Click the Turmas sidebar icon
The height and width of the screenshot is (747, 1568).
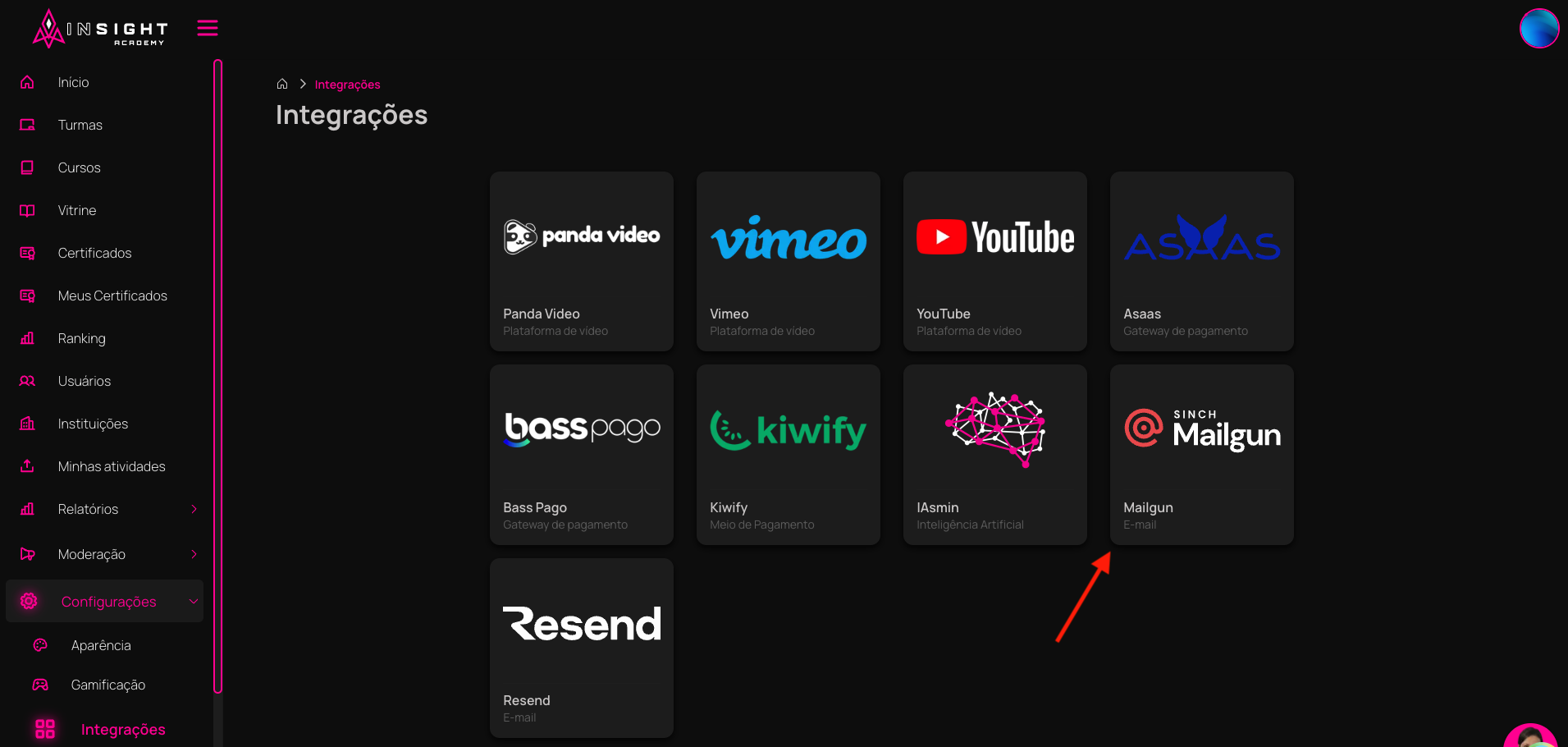(27, 125)
